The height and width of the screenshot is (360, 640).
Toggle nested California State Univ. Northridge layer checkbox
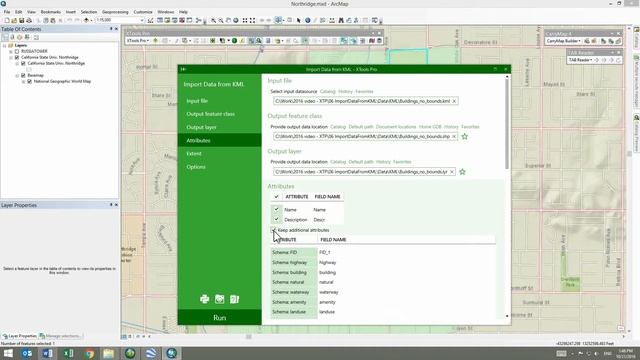coord(23,64)
